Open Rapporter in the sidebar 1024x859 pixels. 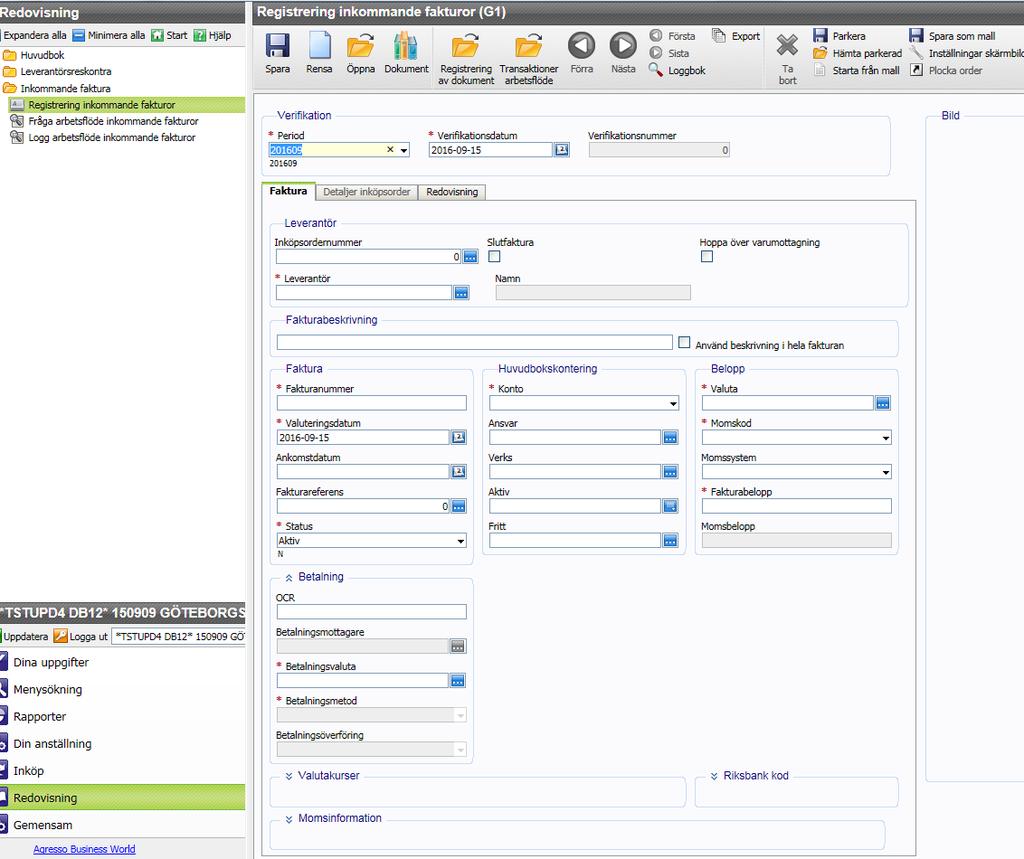(x=39, y=717)
